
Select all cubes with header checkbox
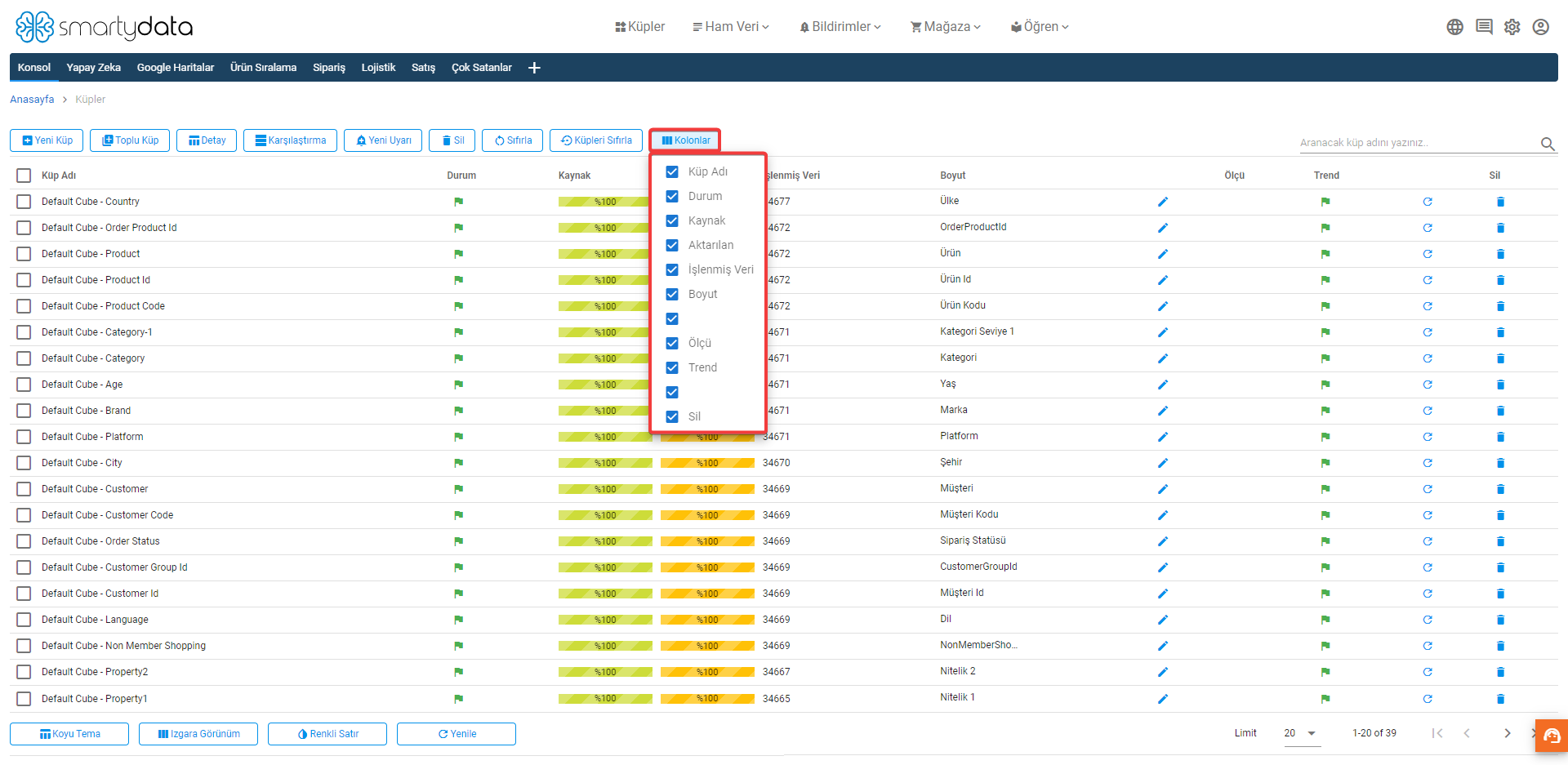[24, 176]
